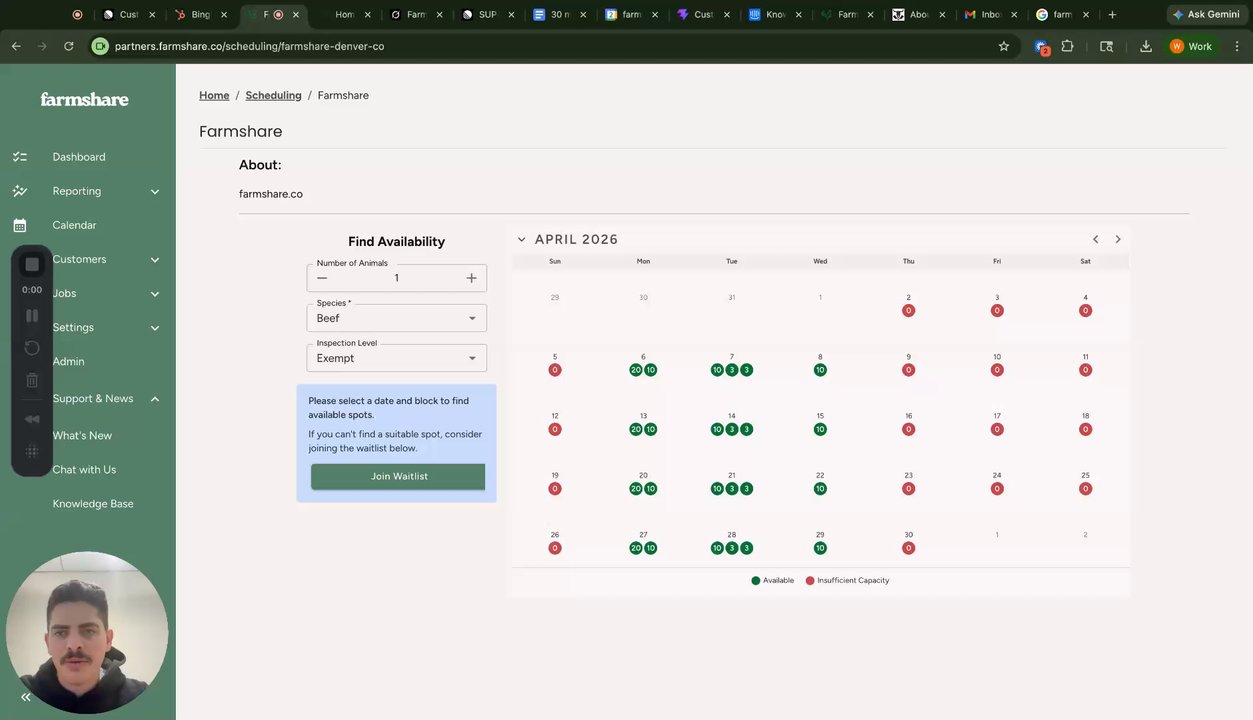Delete the recording with trash icon
This screenshot has height=720, width=1253.
pyautogui.click(x=32, y=380)
